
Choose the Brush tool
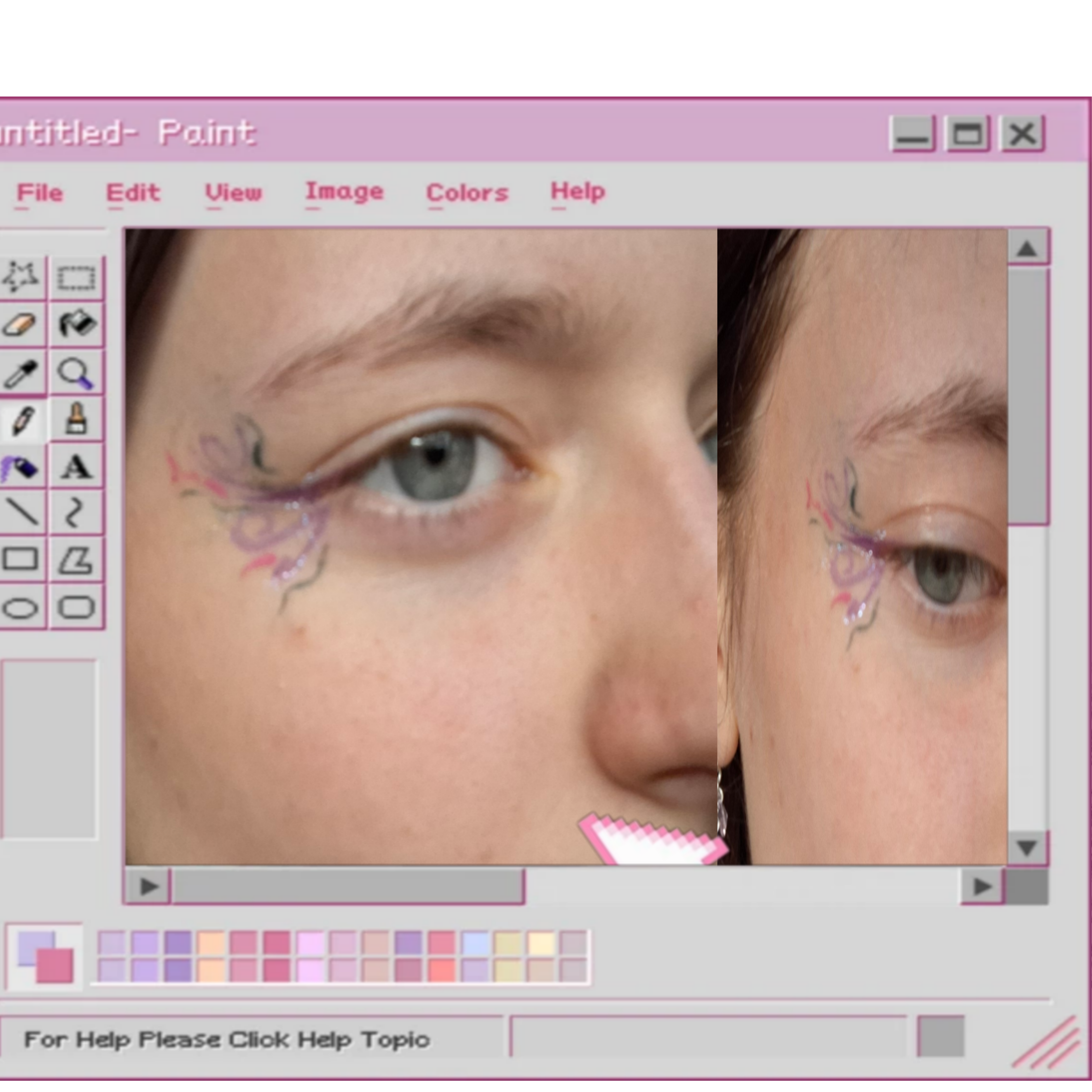[x=76, y=419]
